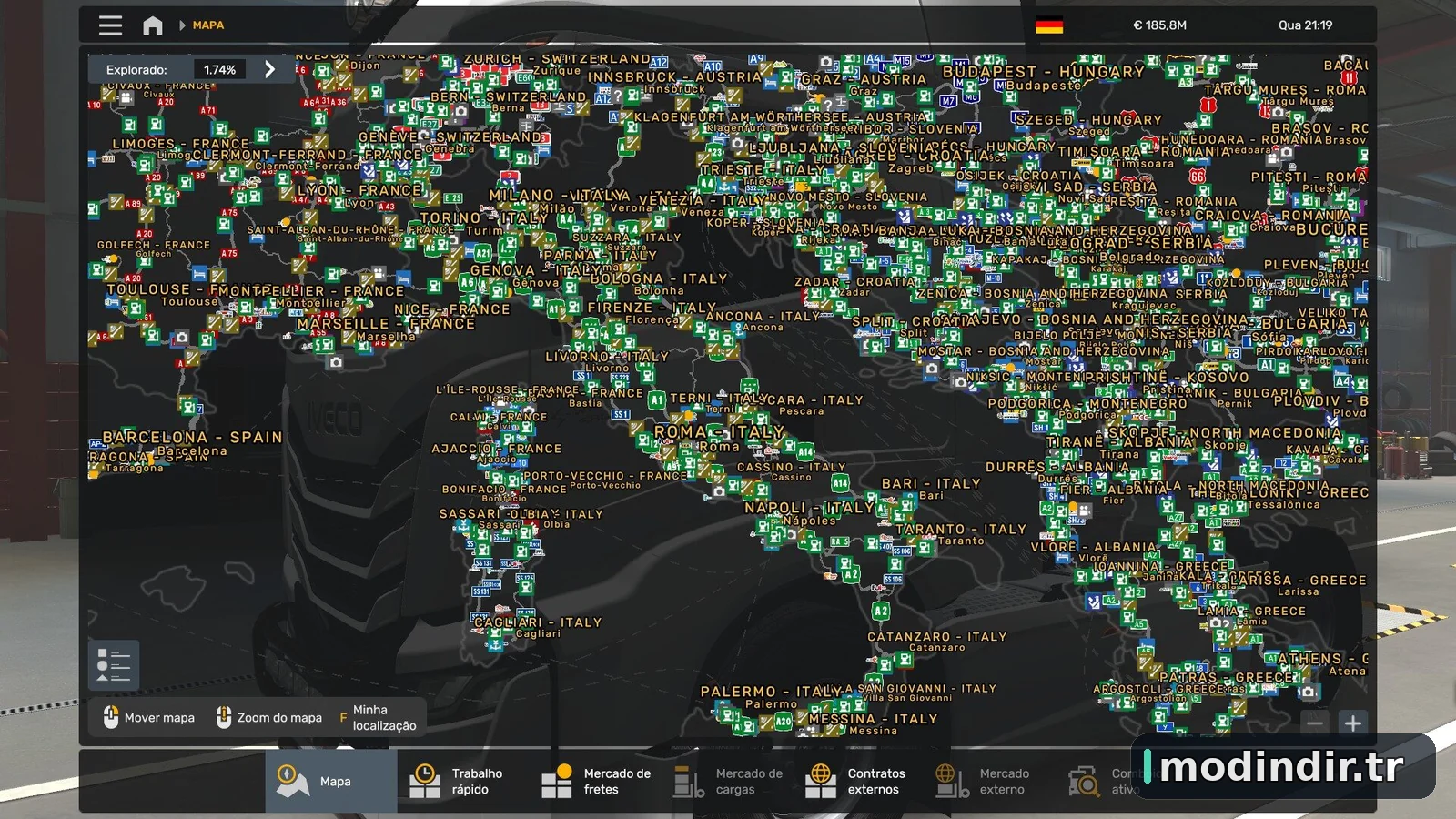
Task: Click the Minha localização button
Action: coord(378,717)
